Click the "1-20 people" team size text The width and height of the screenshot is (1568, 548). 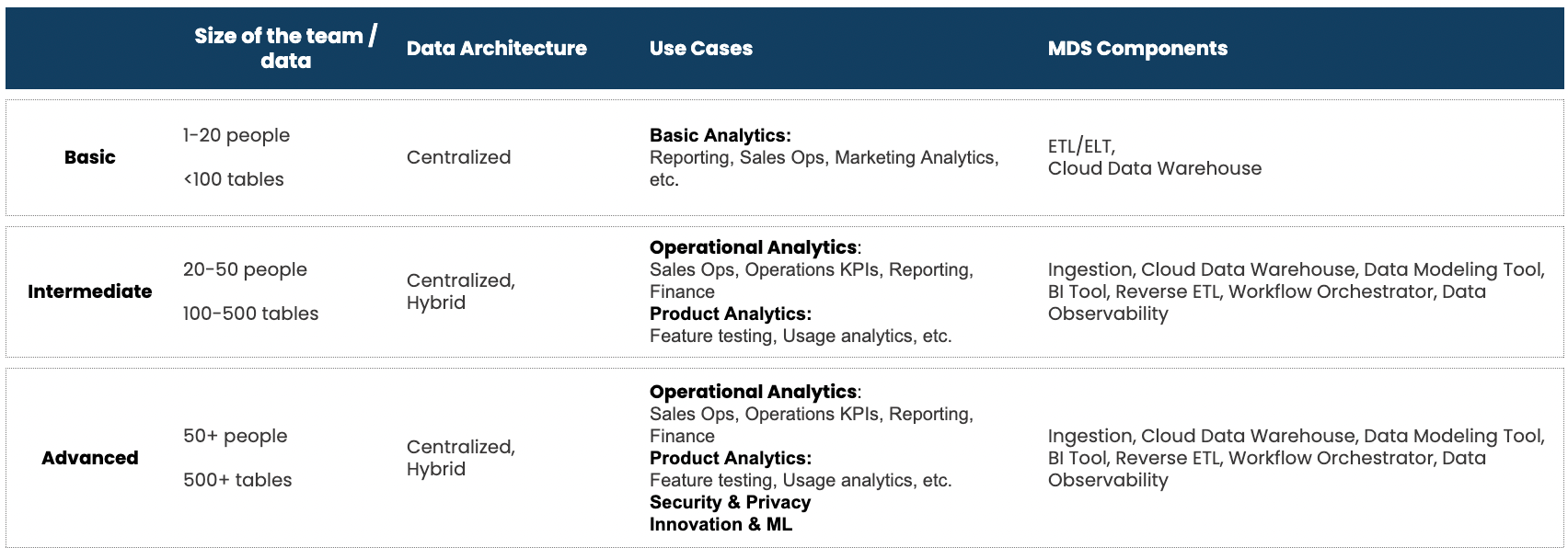tap(236, 135)
